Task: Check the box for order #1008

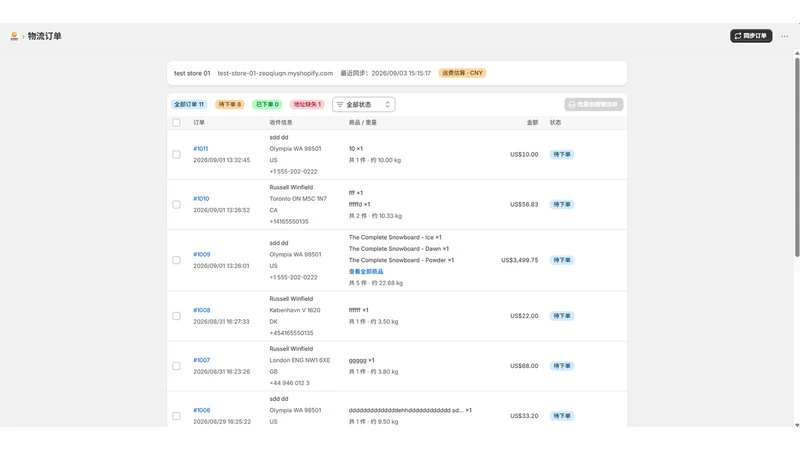Action: click(x=177, y=316)
